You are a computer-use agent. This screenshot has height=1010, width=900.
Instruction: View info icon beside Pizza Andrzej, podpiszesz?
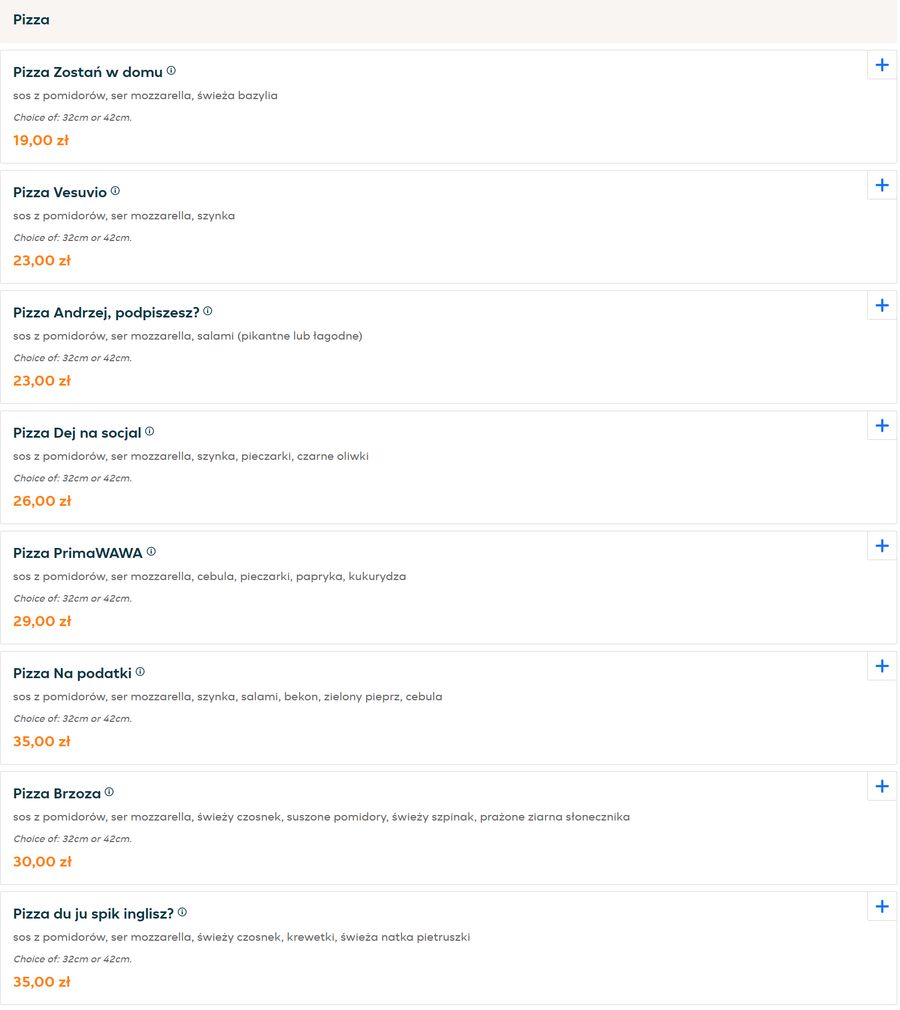[208, 311]
